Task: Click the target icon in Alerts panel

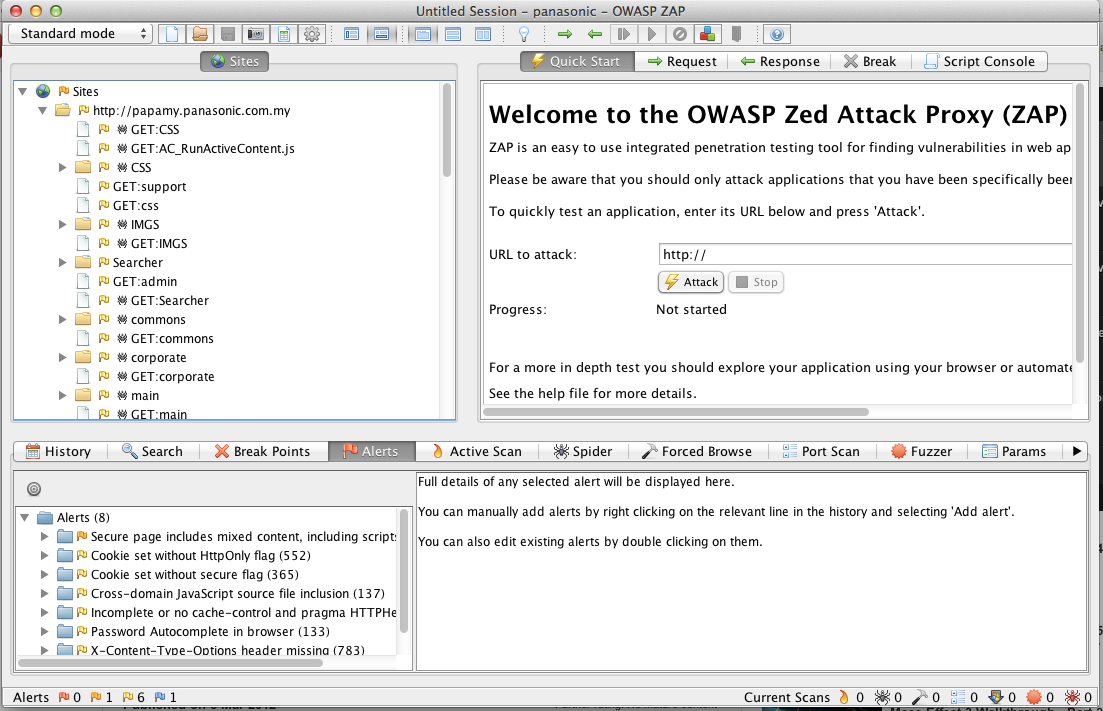Action: (33, 489)
